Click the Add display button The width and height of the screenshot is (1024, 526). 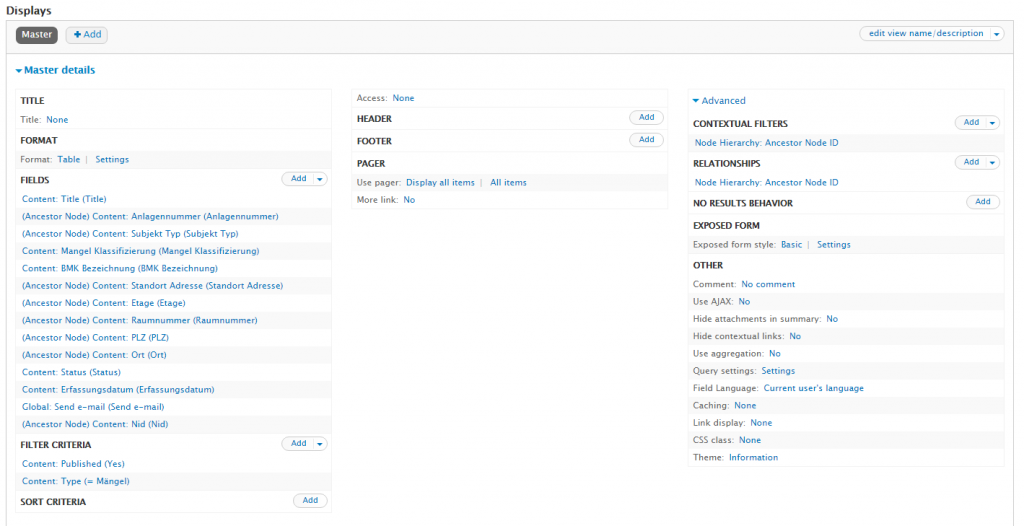click(87, 35)
